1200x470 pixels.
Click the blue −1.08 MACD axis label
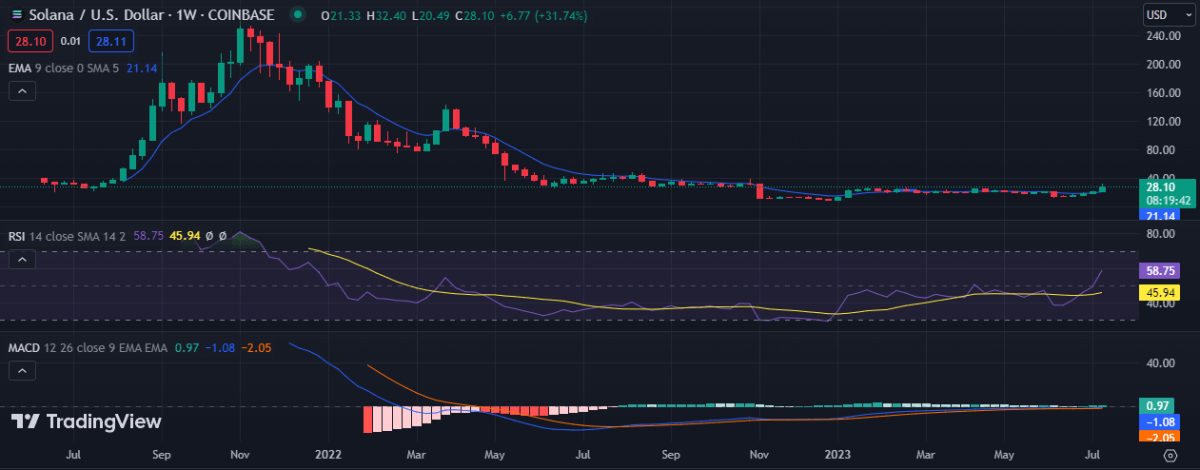[1157, 421]
